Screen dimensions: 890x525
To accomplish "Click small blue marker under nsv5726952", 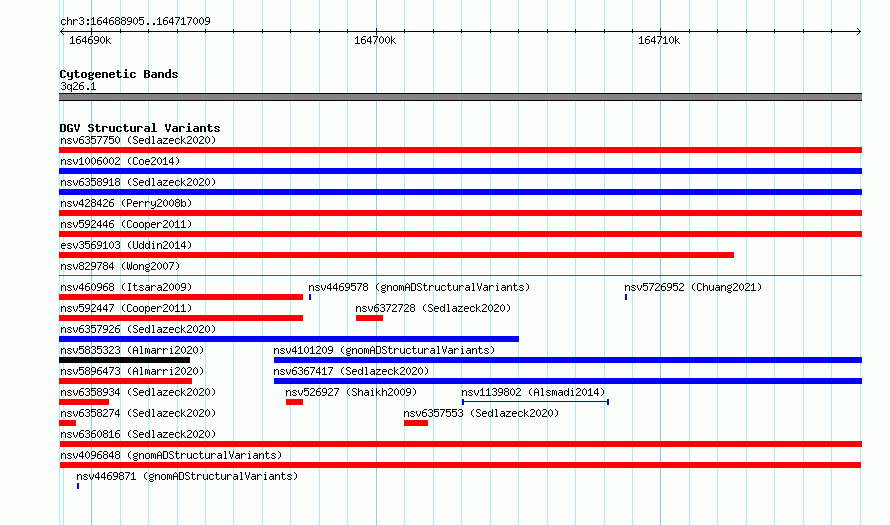I will coord(626,297).
